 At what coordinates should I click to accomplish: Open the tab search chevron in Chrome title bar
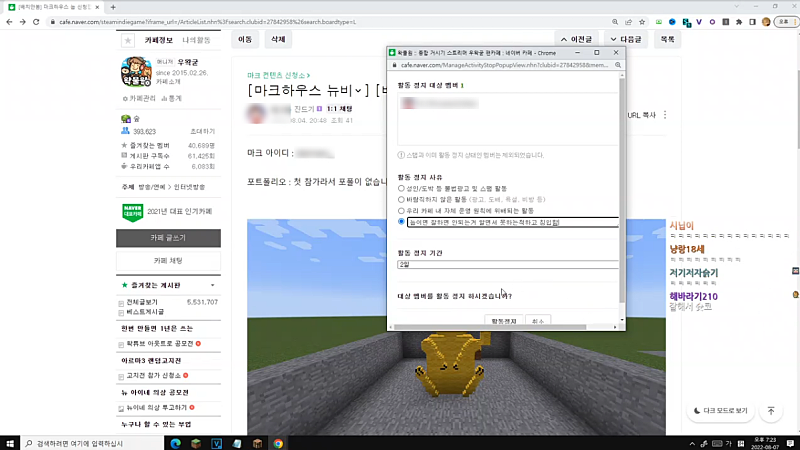[x=736, y=7]
